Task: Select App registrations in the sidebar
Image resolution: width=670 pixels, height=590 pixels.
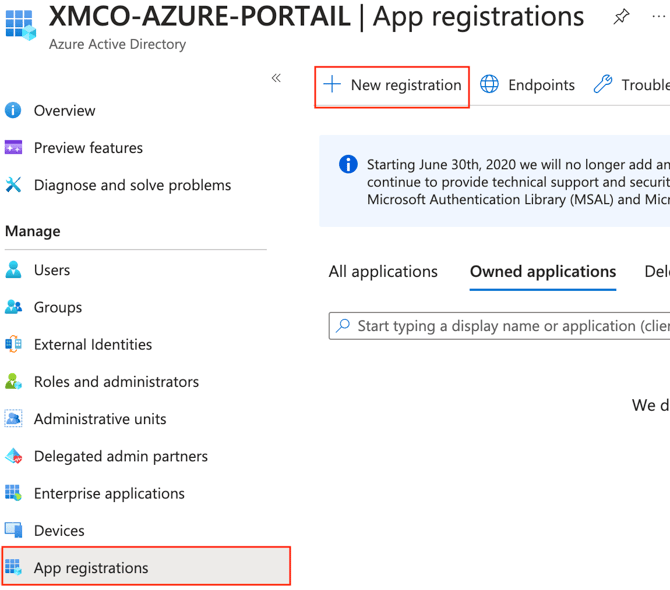Action: click(x=90, y=567)
